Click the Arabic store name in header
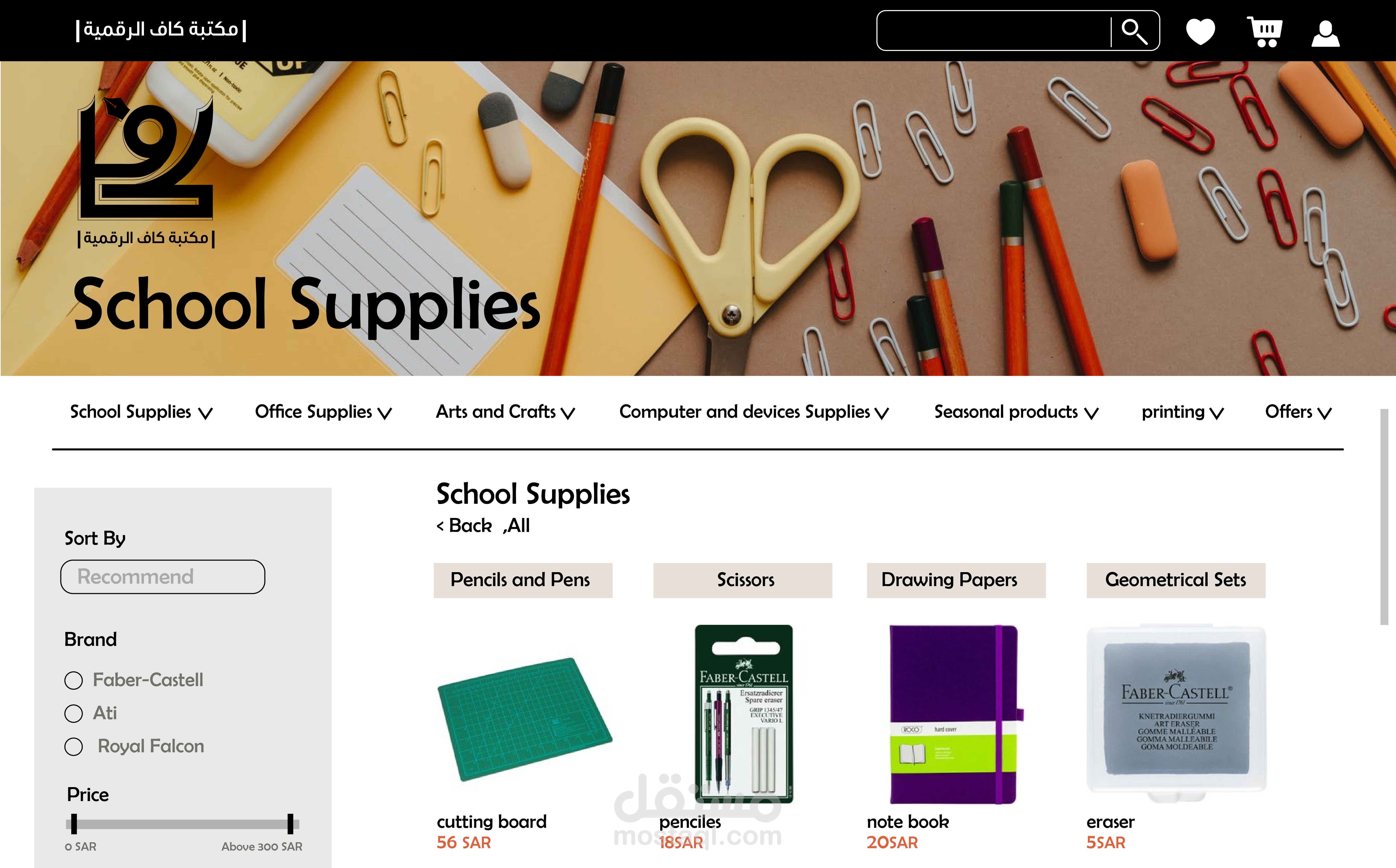The height and width of the screenshot is (868, 1396). coord(161,29)
